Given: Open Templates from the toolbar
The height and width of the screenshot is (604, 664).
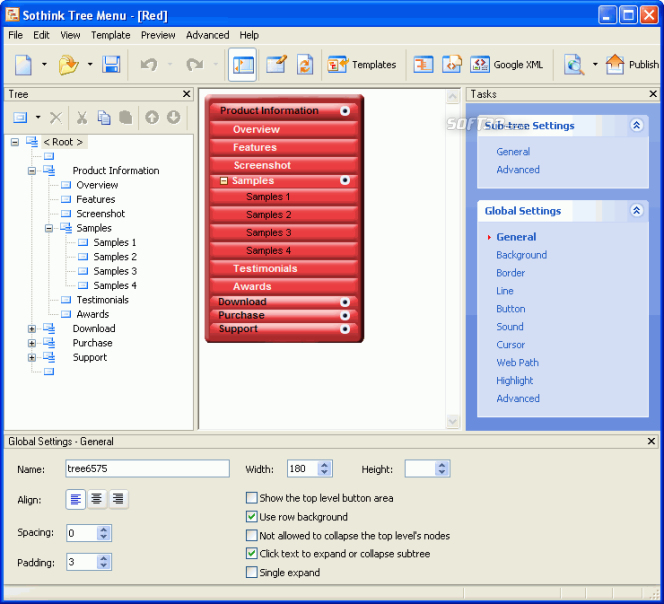Looking at the screenshot, I should point(362,65).
